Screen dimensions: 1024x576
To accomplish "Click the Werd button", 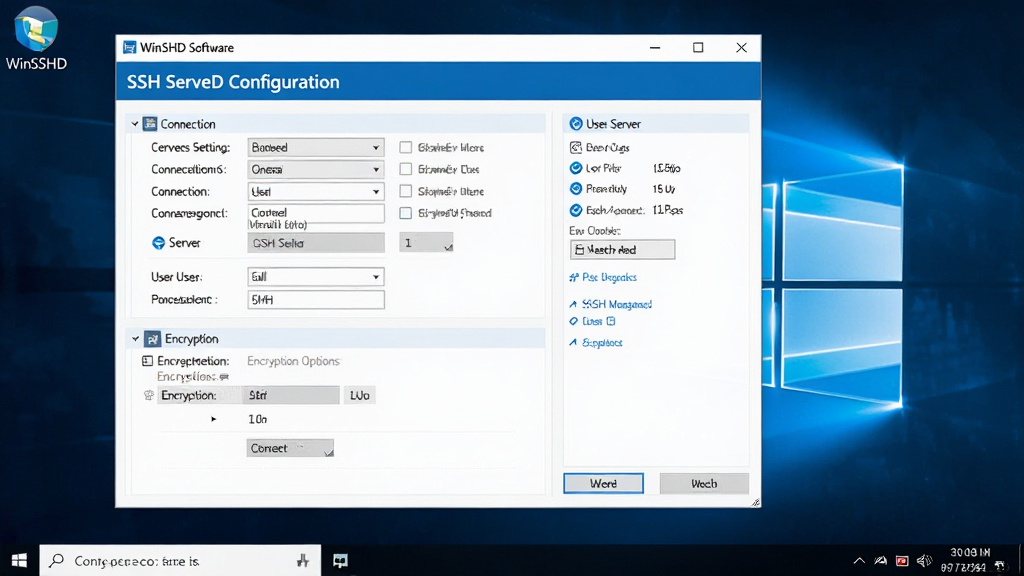I will click(x=603, y=483).
